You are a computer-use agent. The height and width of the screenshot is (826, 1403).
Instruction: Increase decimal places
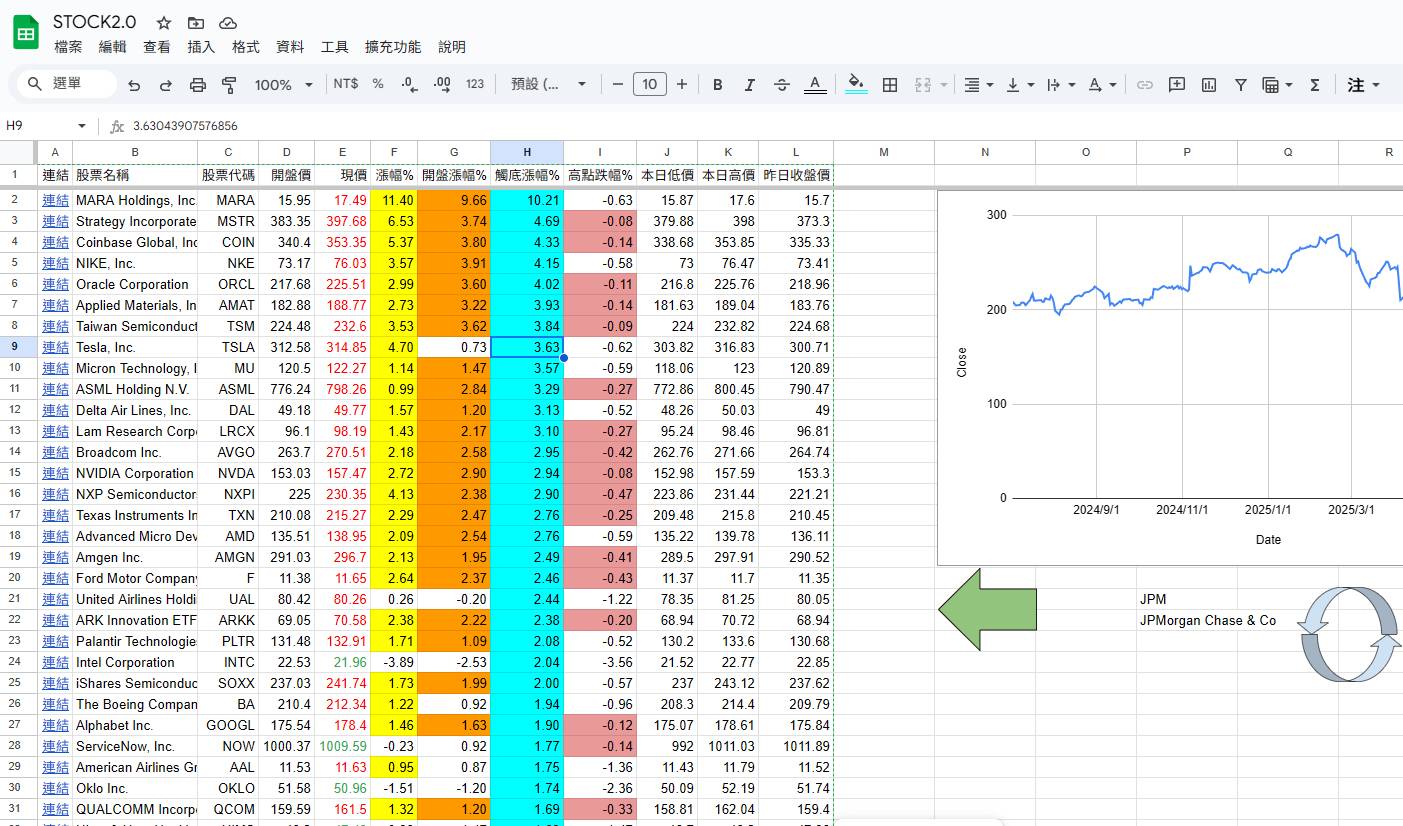click(442, 85)
